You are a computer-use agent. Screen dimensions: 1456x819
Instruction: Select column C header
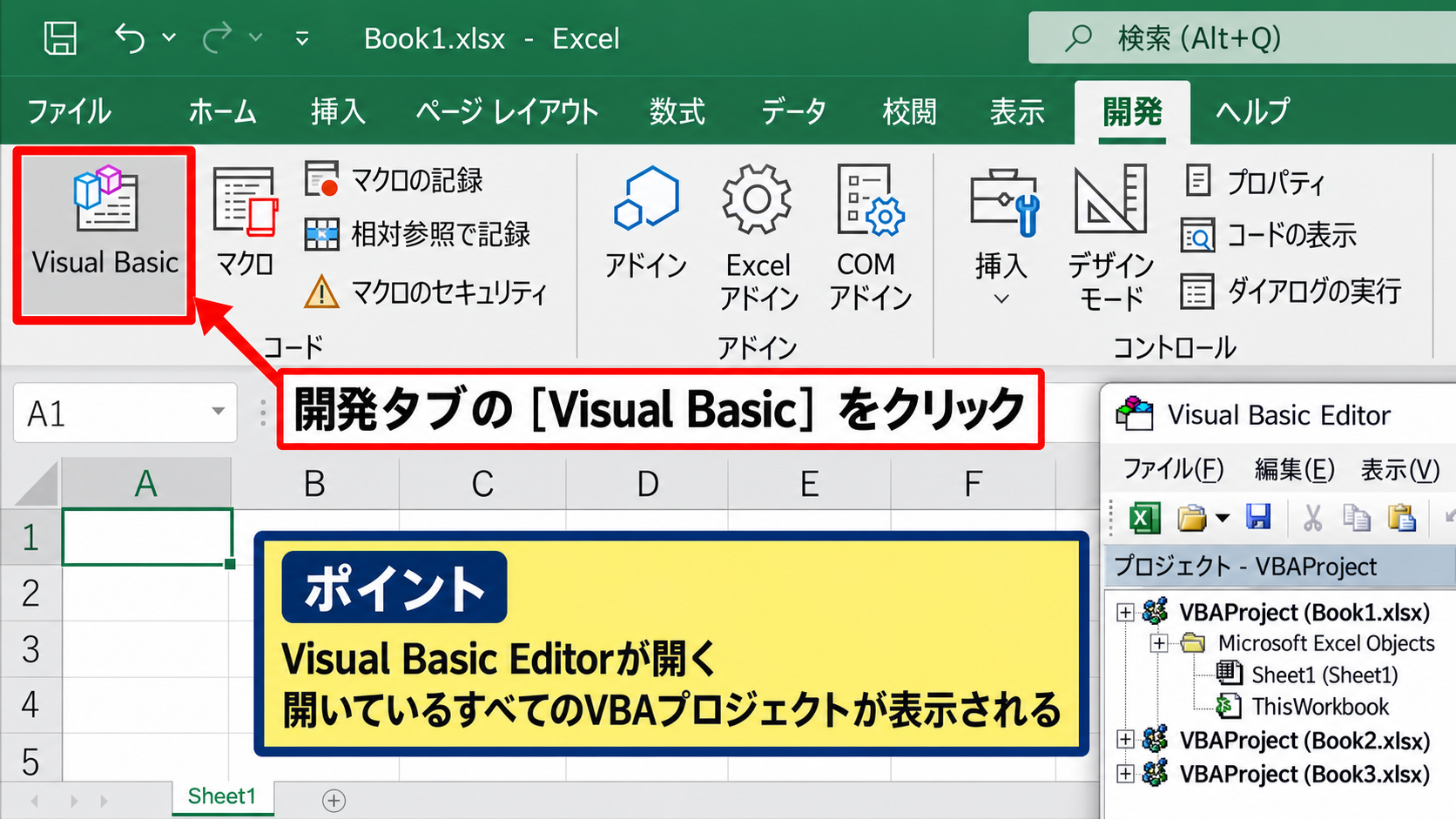click(482, 484)
